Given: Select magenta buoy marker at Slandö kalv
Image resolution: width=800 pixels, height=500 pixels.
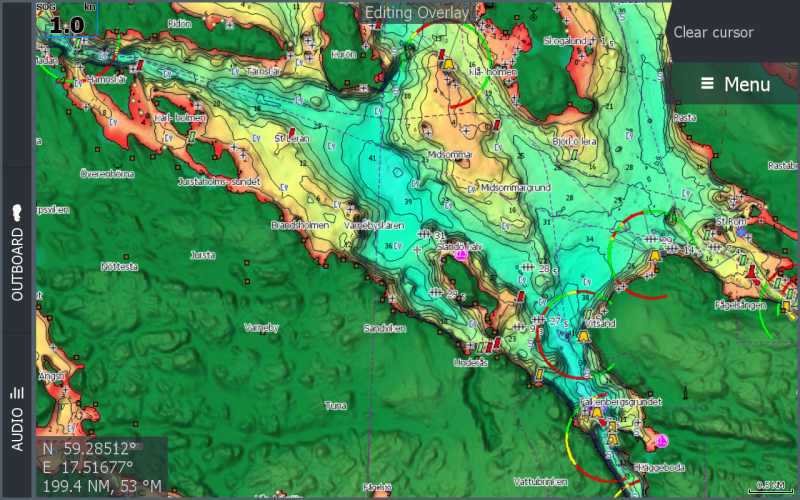Looking at the screenshot, I should [461, 256].
